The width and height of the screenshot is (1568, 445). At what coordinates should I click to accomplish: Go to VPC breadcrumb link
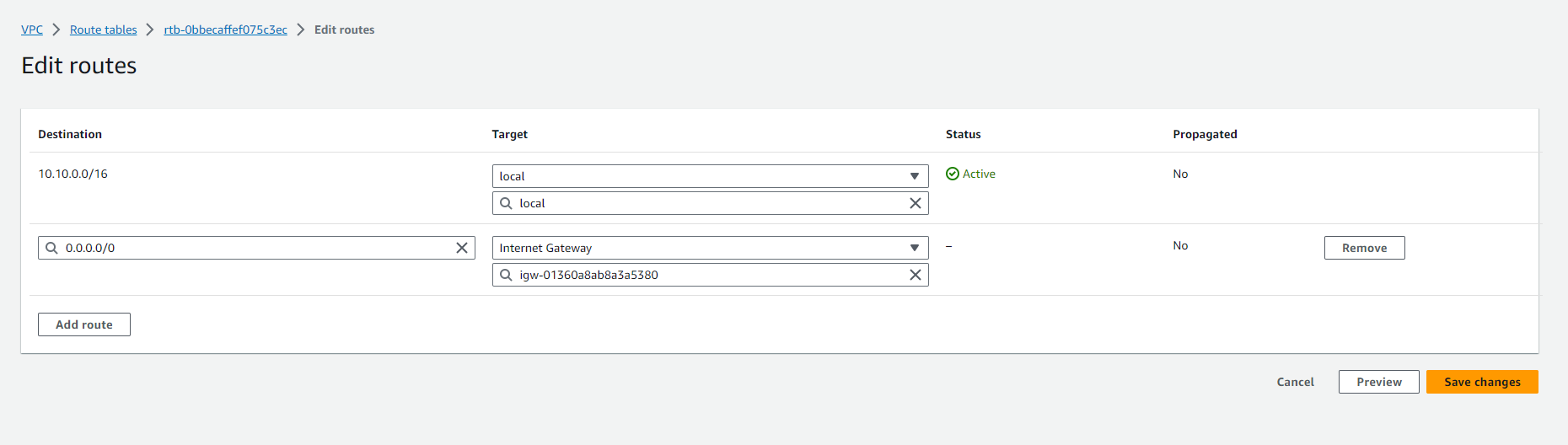32,29
